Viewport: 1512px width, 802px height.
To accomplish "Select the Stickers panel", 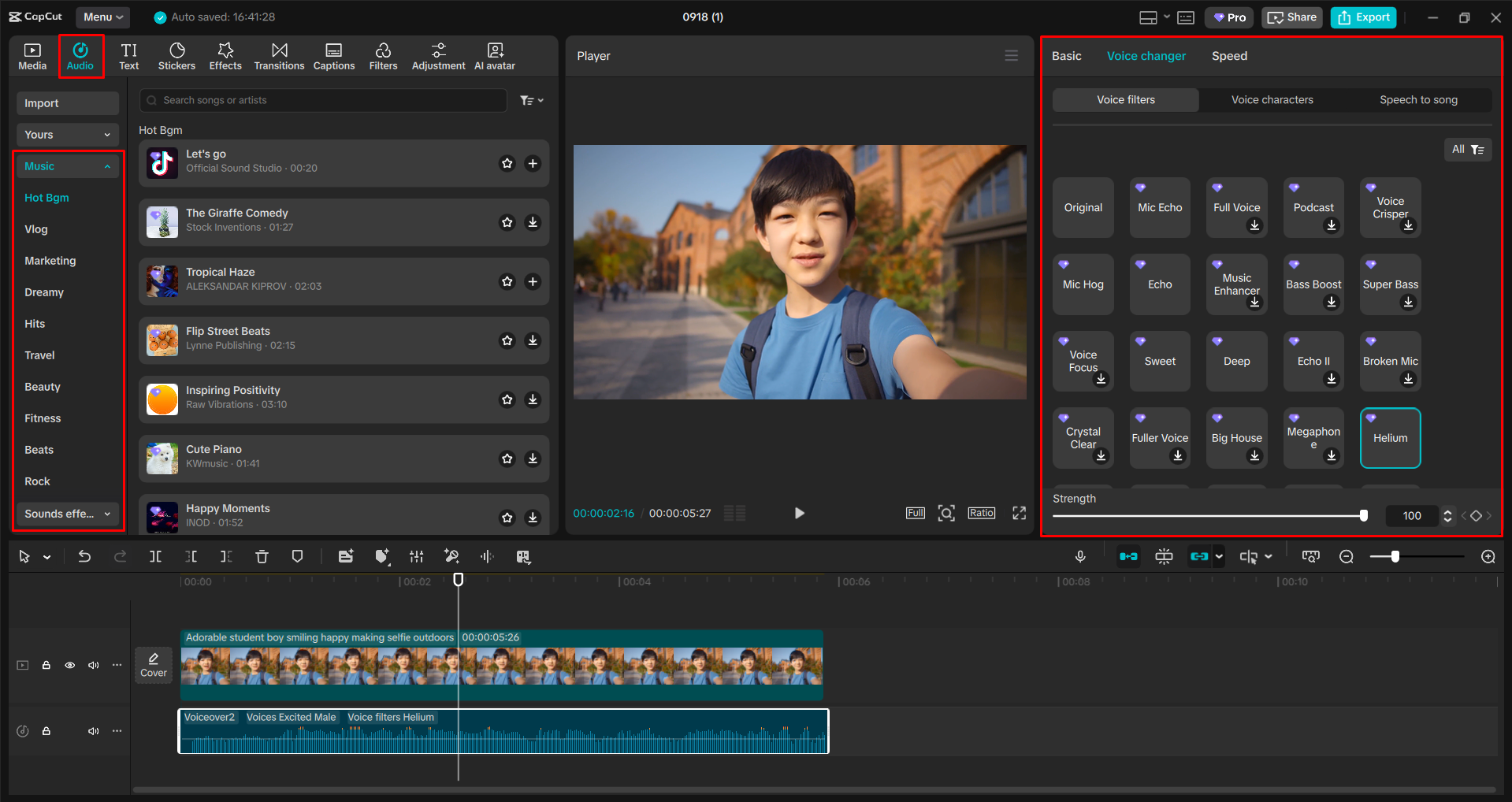I will pyautogui.click(x=176, y=55).
